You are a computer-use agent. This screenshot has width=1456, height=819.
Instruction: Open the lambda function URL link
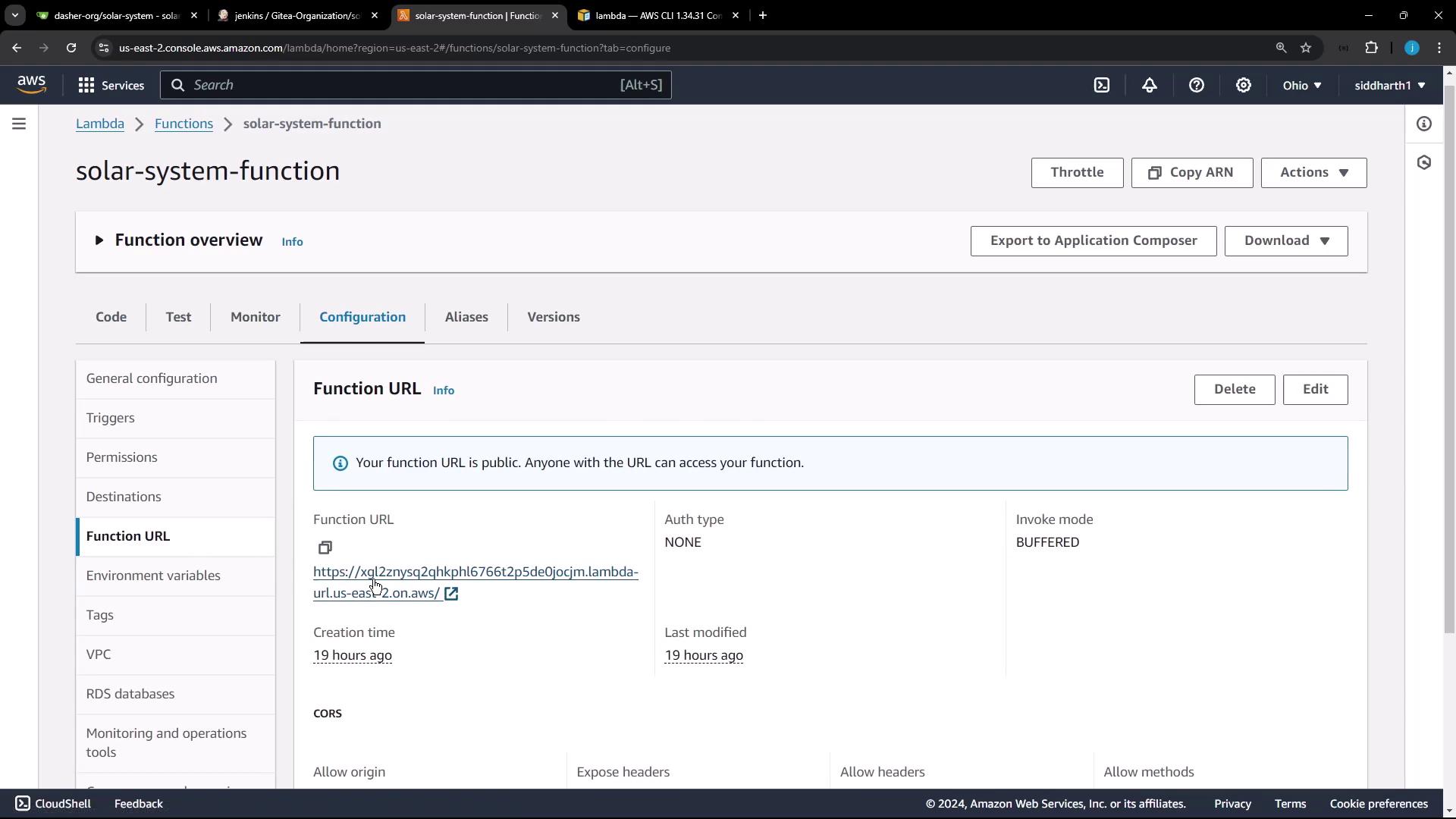[x=475, y=573]
